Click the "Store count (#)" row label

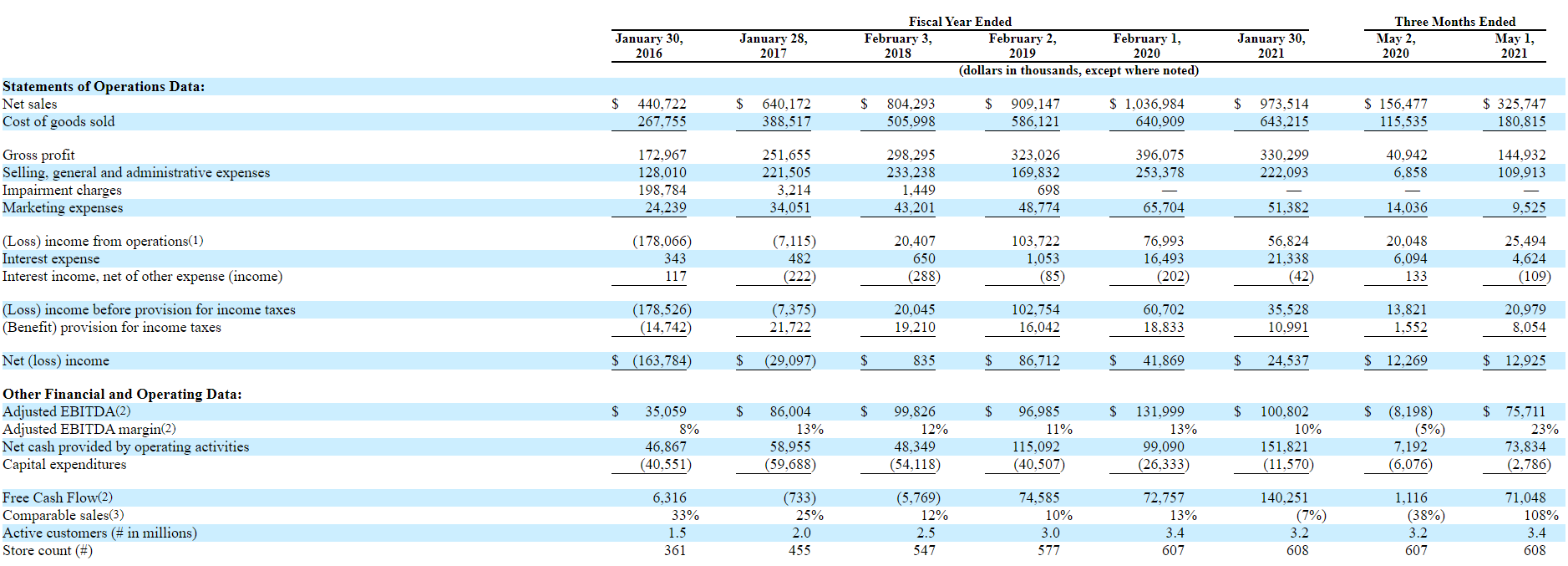click(x=48, y=550)
